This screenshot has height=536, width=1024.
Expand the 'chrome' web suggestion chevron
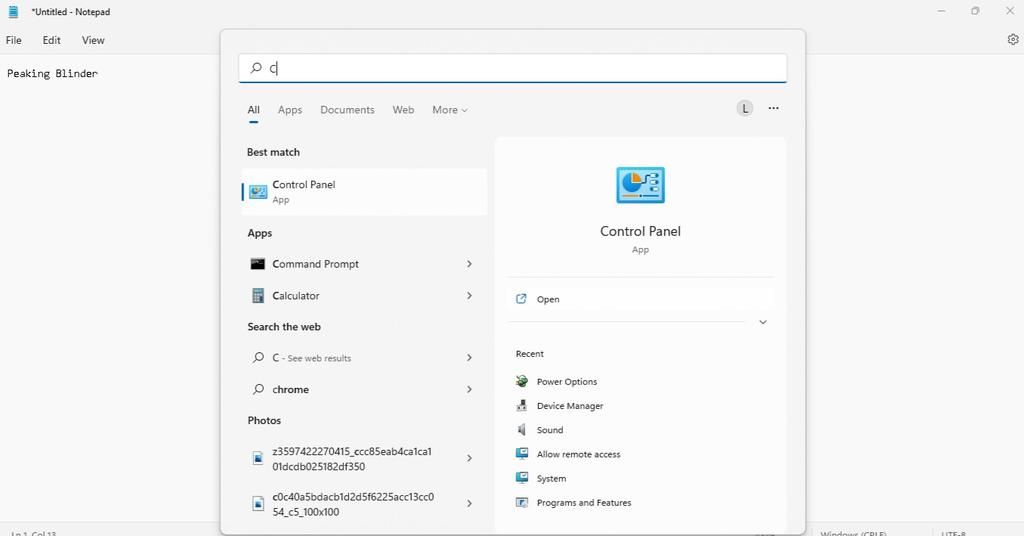pyautogui.click(x=469, y=389)
